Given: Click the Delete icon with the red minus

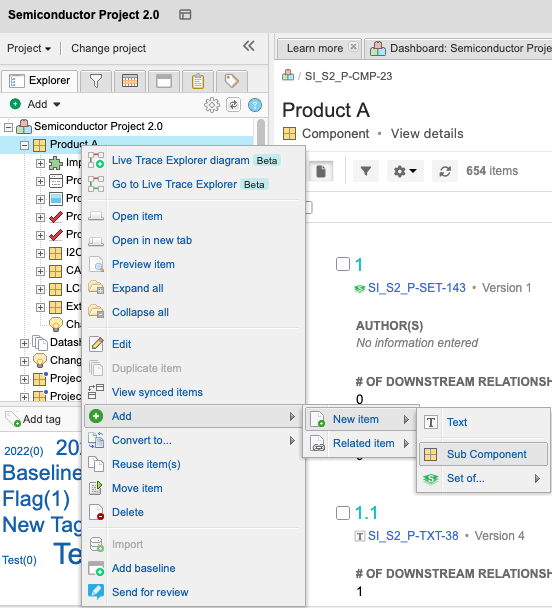Looking at the screenshot, I should coord(96,512).
